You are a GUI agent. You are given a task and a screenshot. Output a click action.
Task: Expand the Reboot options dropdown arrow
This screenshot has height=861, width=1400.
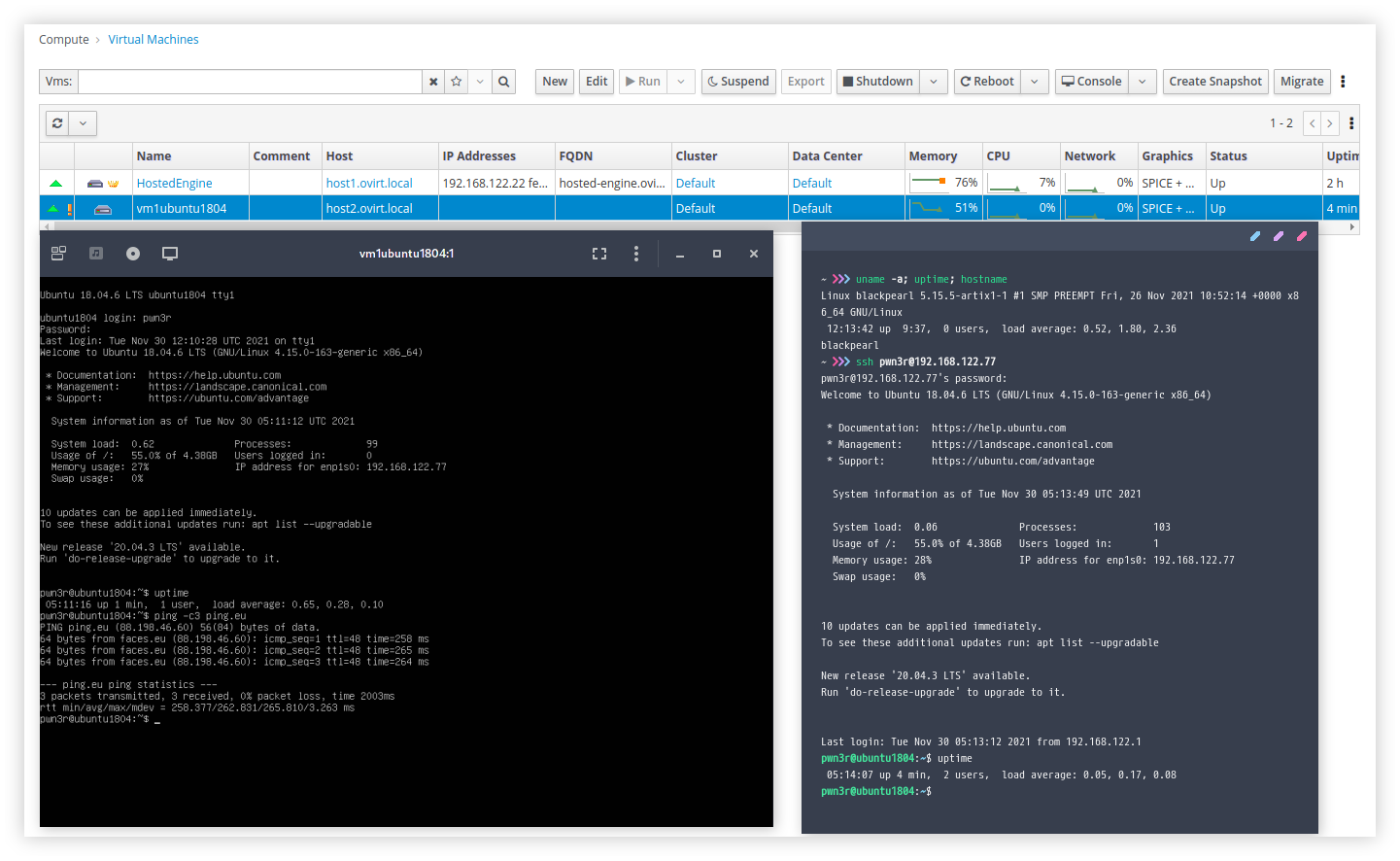1035,82
